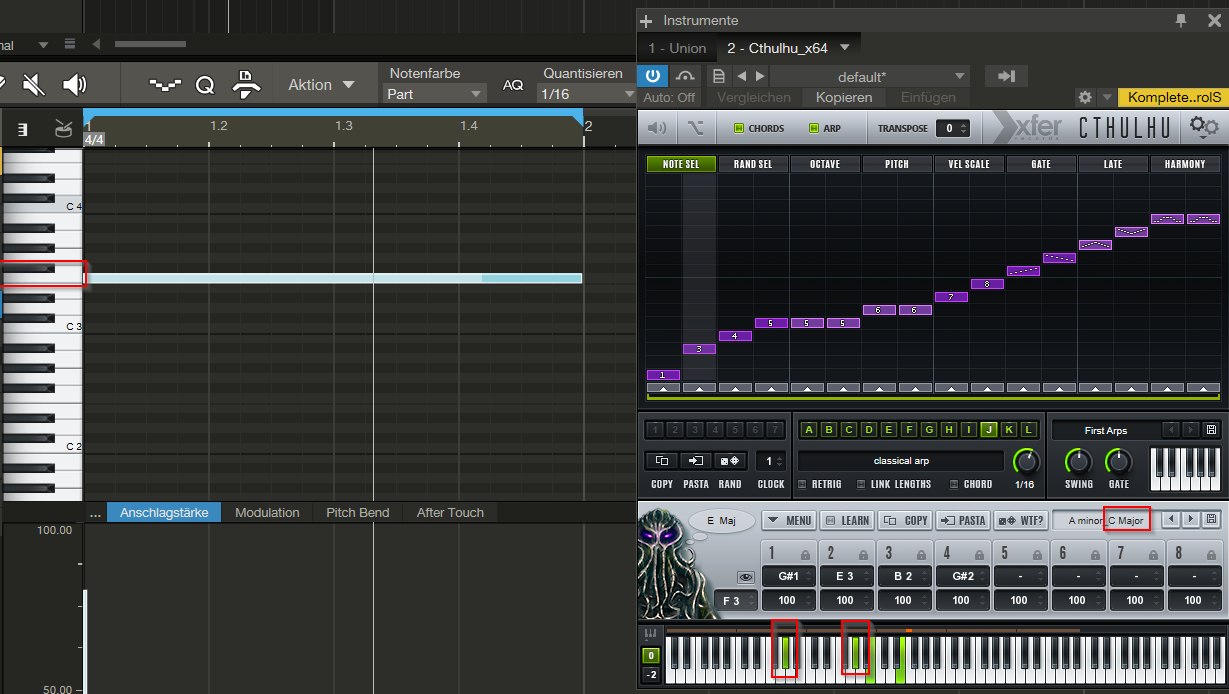Open the Komplete control link field
The width and height of the screenshot is (1229, 694).
pos(1173,97)
